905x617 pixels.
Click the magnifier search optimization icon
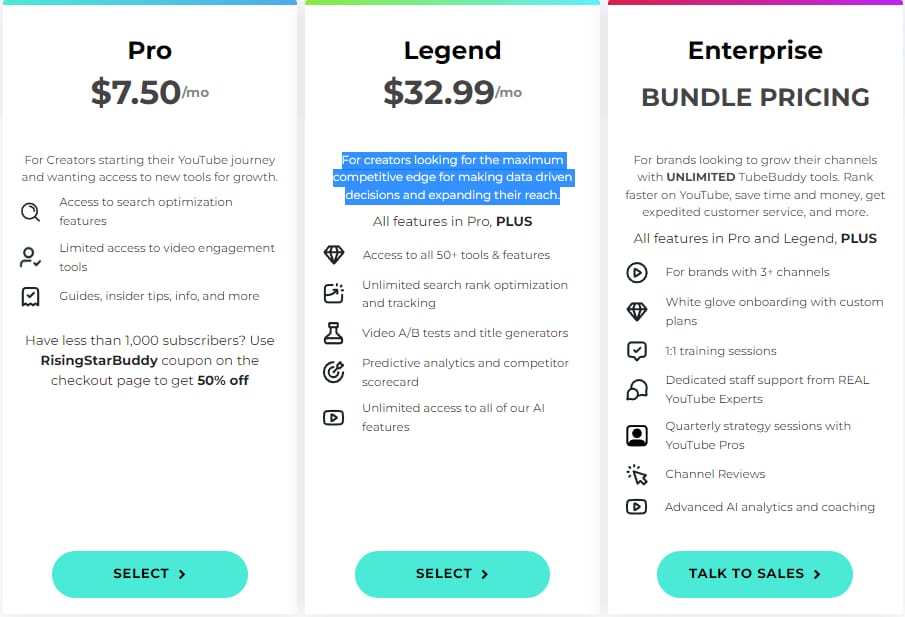coord(31,212)
